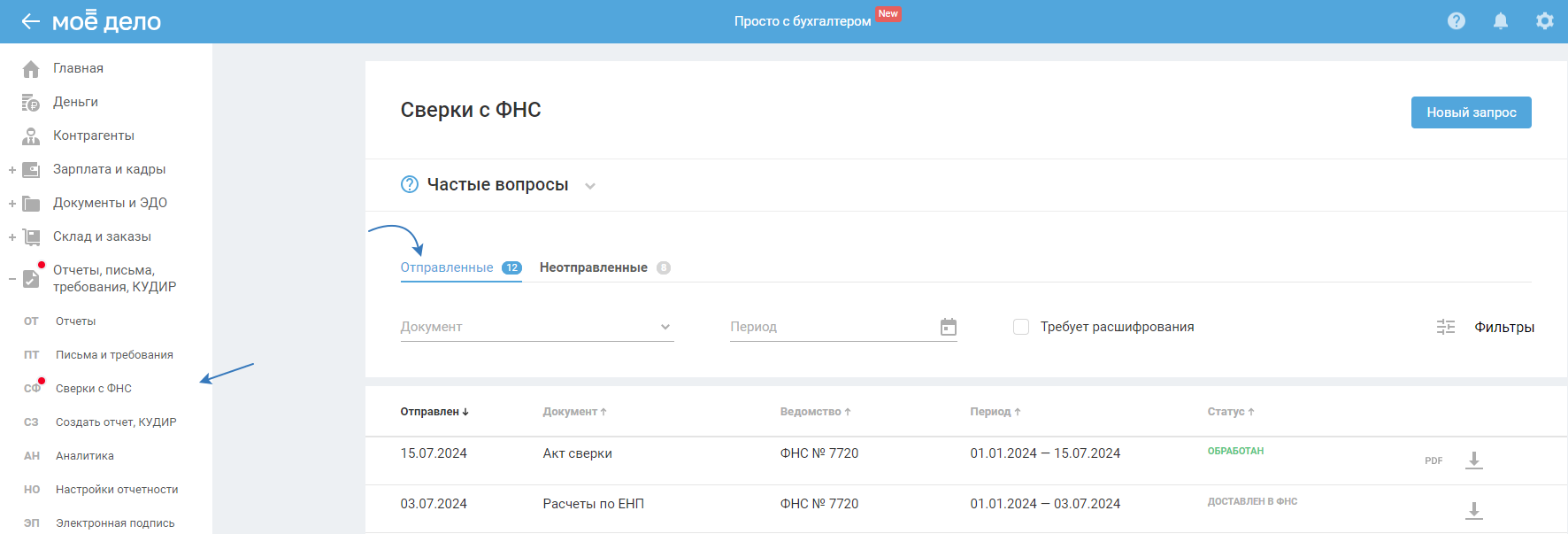Switch to Отправленные tab

tap(461, 267)
